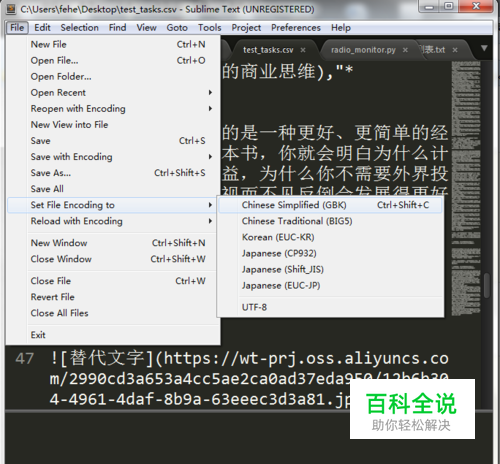
Task: Close the radio_monitor.py tab
Action: coord(405,50)
